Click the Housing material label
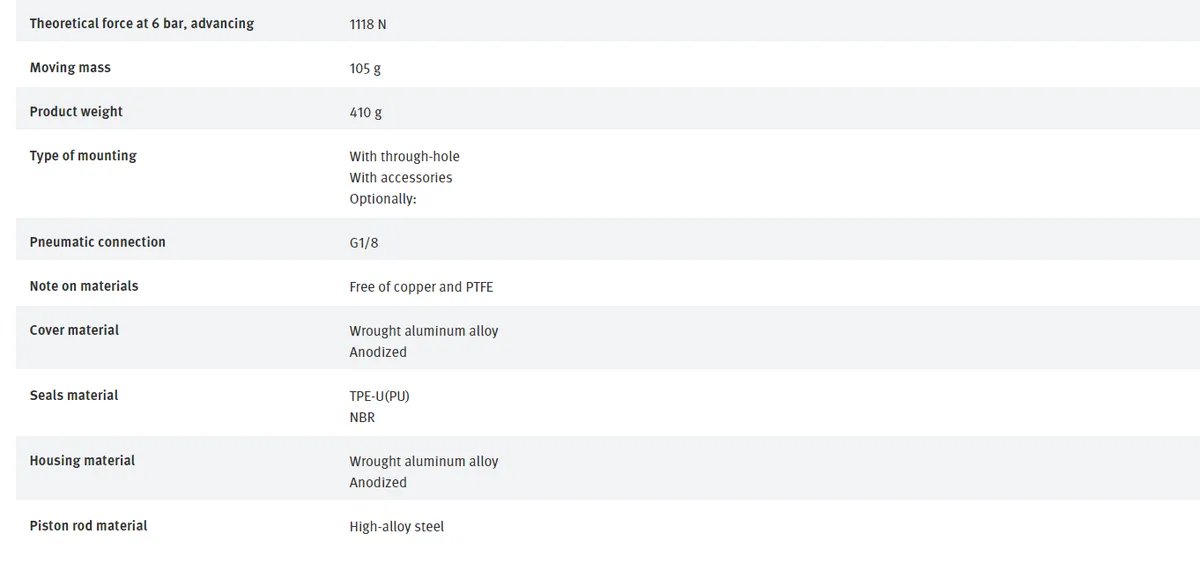The image size is (1200, 571). (82, 460)
